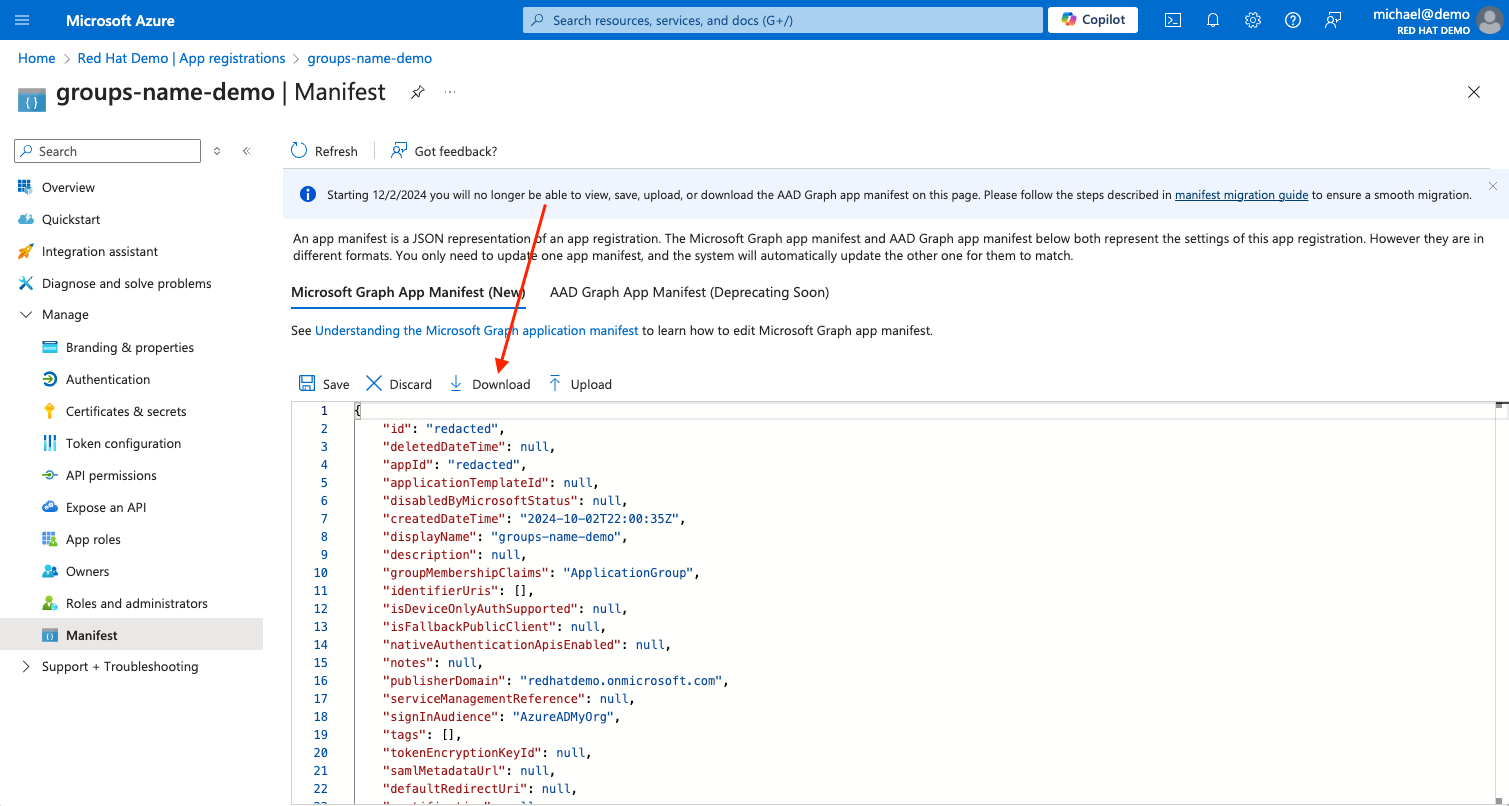This screenshot has width=1509, height=806.
Task: Open portal Settings gear
Action: [1252, 19]
